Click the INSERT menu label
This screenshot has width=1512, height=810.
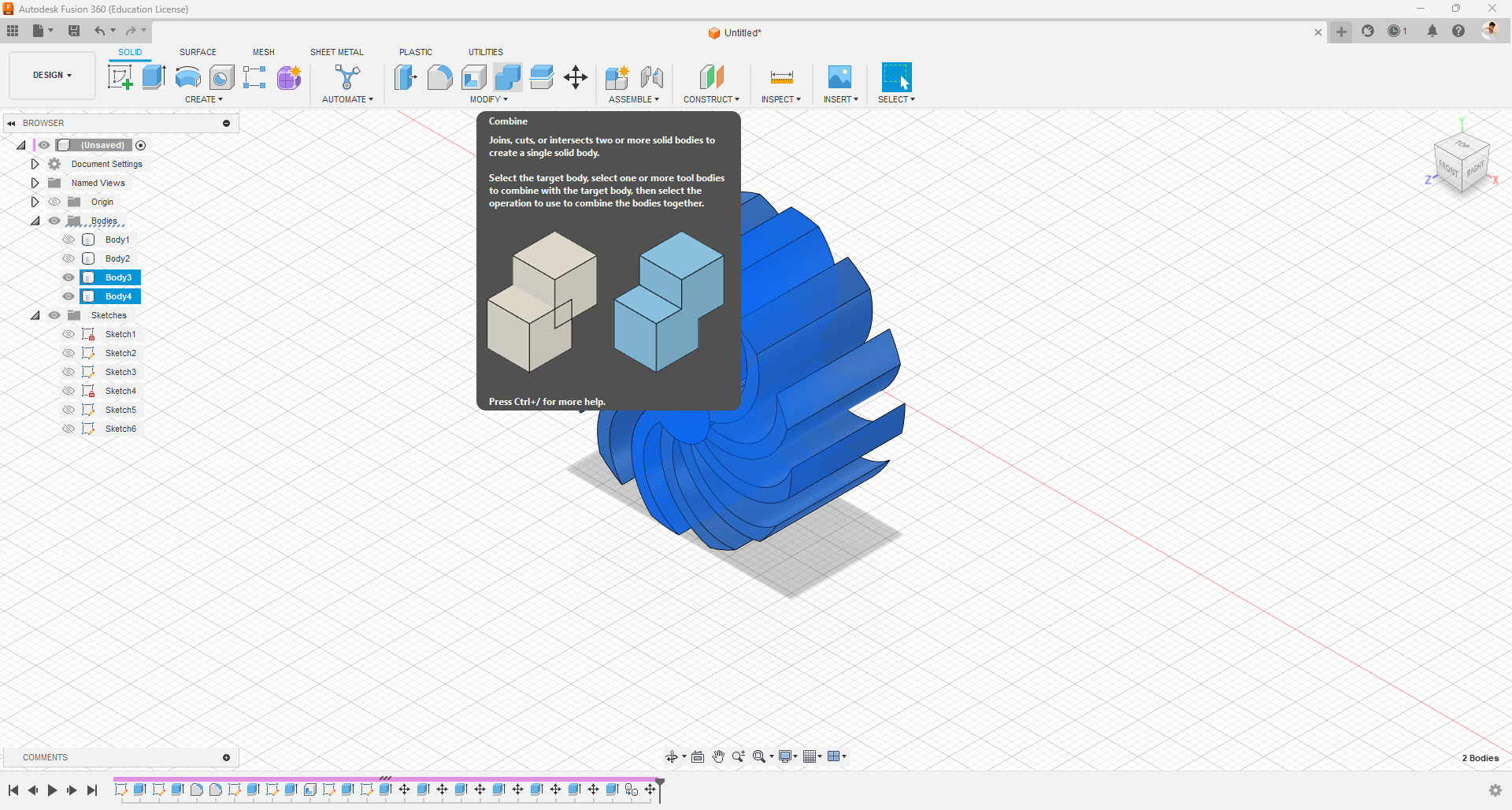click(841, 99)
